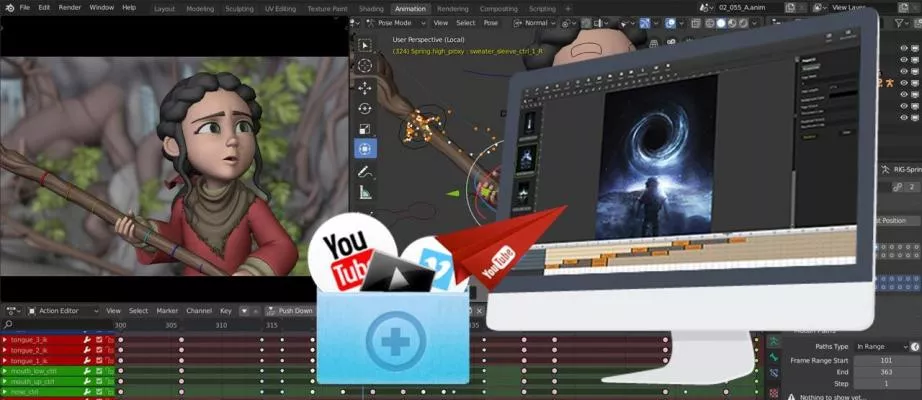
Task: Click the clock icon beside Paths Type
Action: (x=915, y=347)
